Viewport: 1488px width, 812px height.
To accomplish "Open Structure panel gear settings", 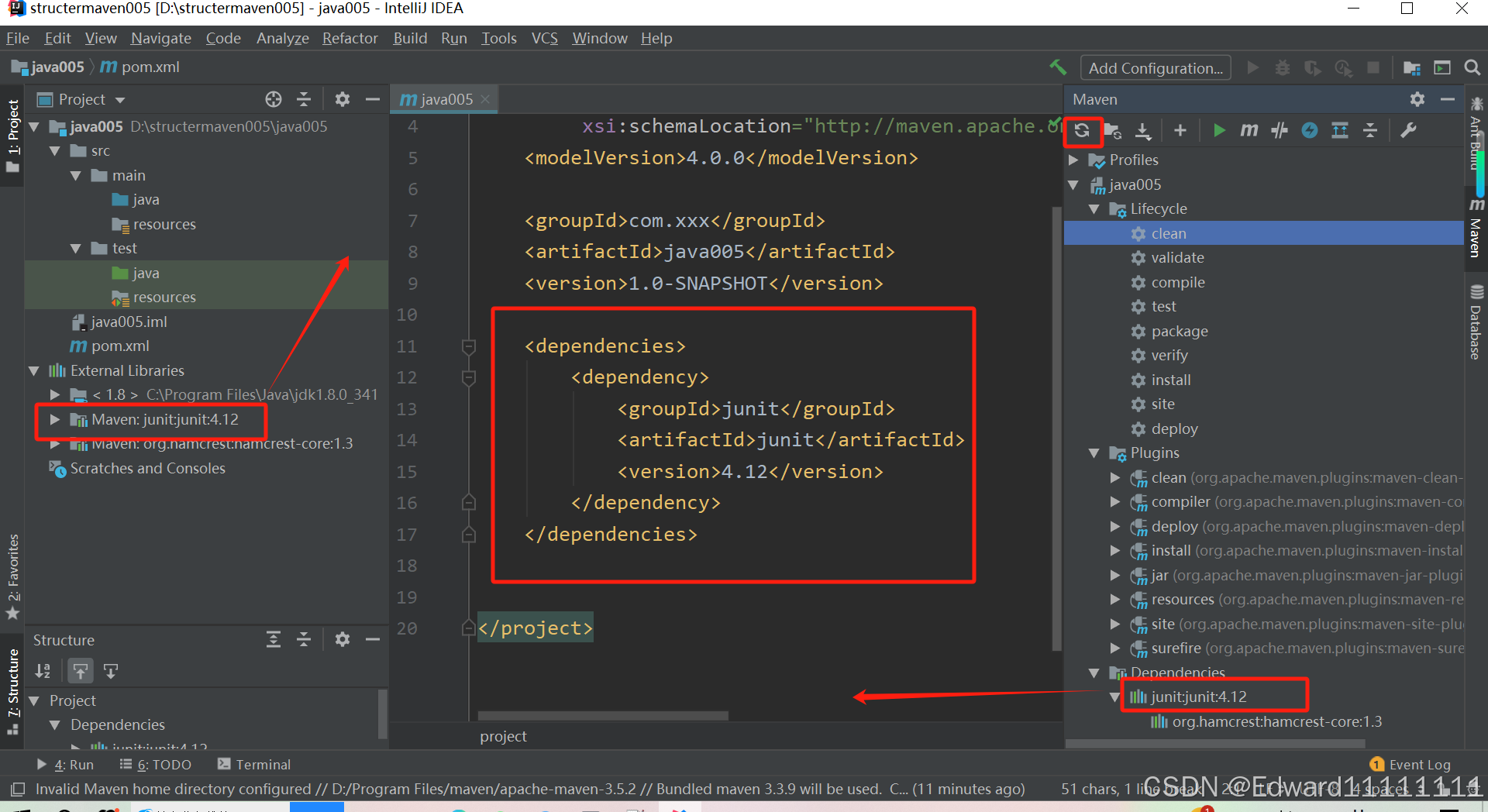I will (x=343, y=639).
